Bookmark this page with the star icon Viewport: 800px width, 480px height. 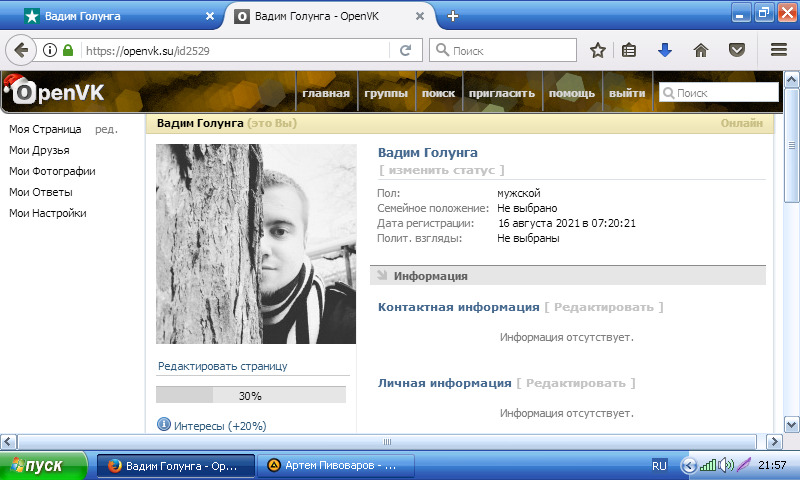coord(598,50)
